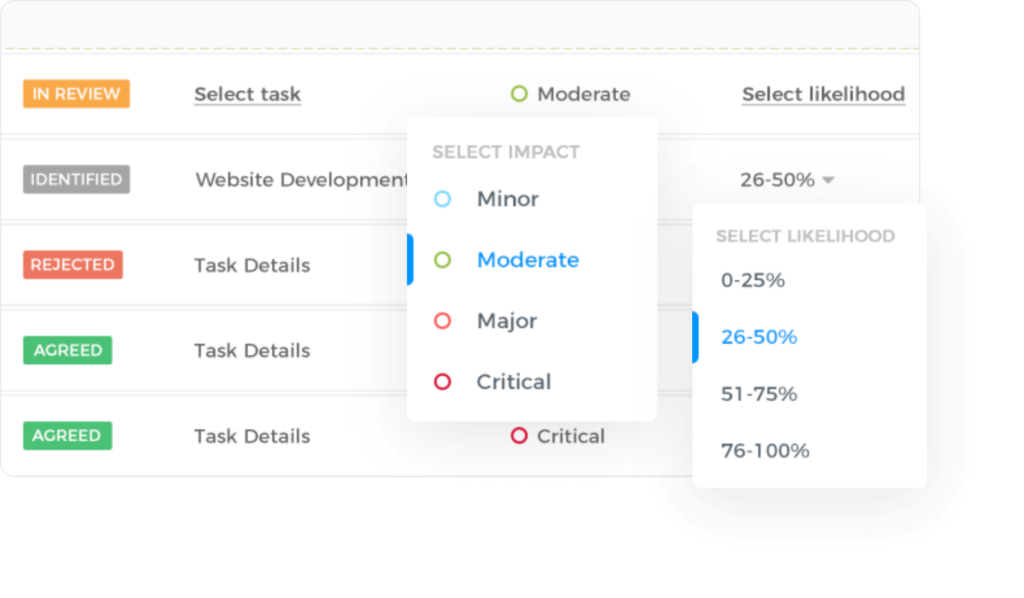Choose 76-100% in the Select Likelihood menu
Viewport: 1024px width, 598px height.
[x=763, y=450]
